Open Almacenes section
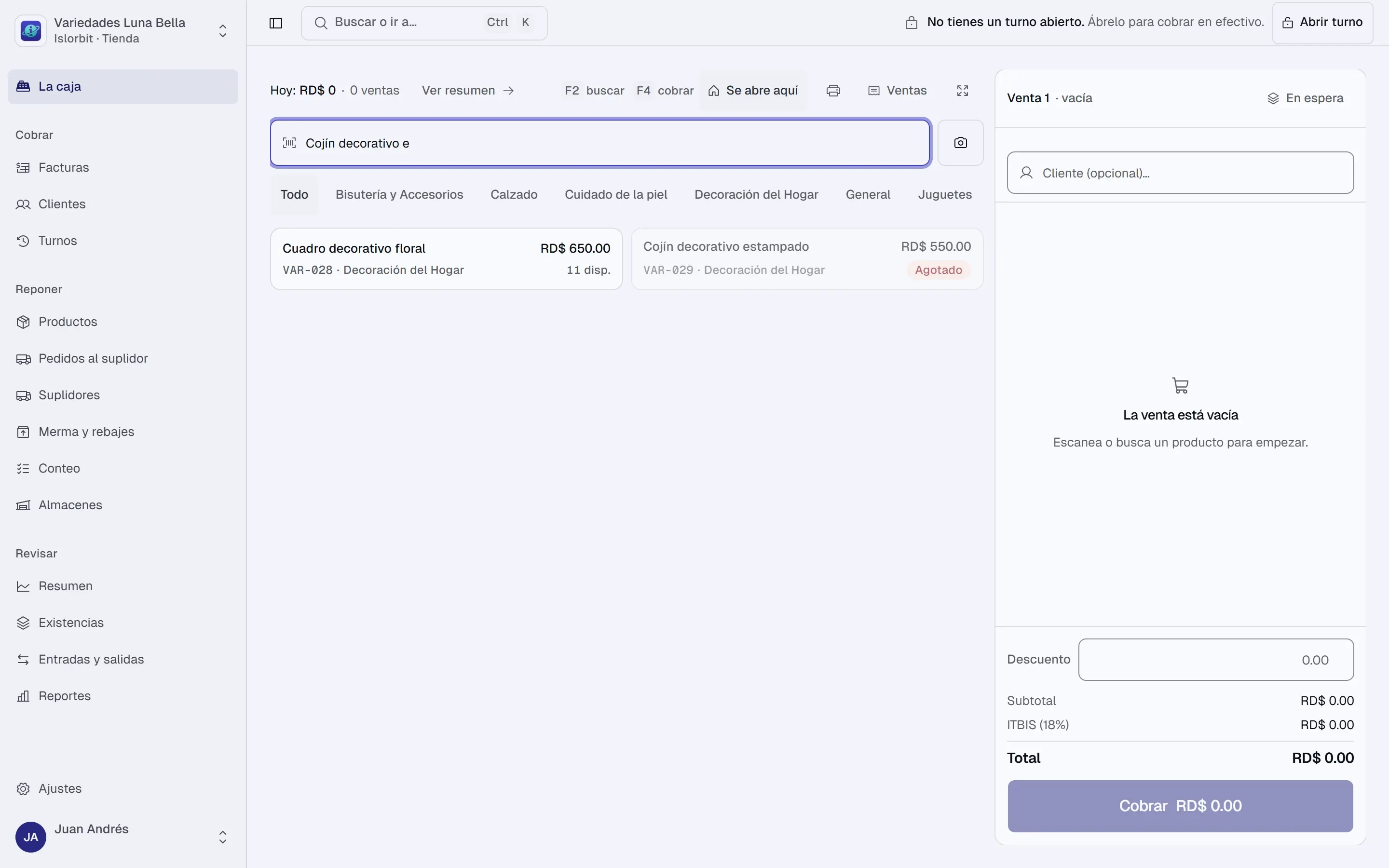 123,506
